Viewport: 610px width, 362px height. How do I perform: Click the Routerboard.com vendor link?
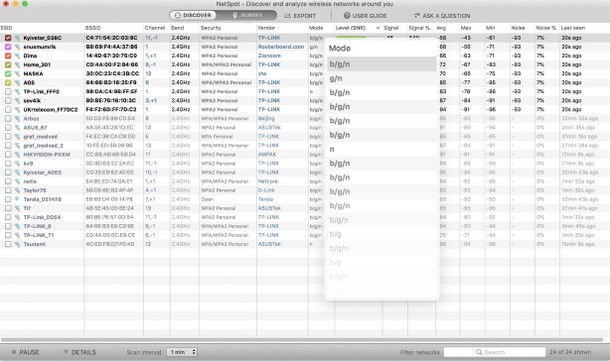pyautogui.click(x=281, y=47)
